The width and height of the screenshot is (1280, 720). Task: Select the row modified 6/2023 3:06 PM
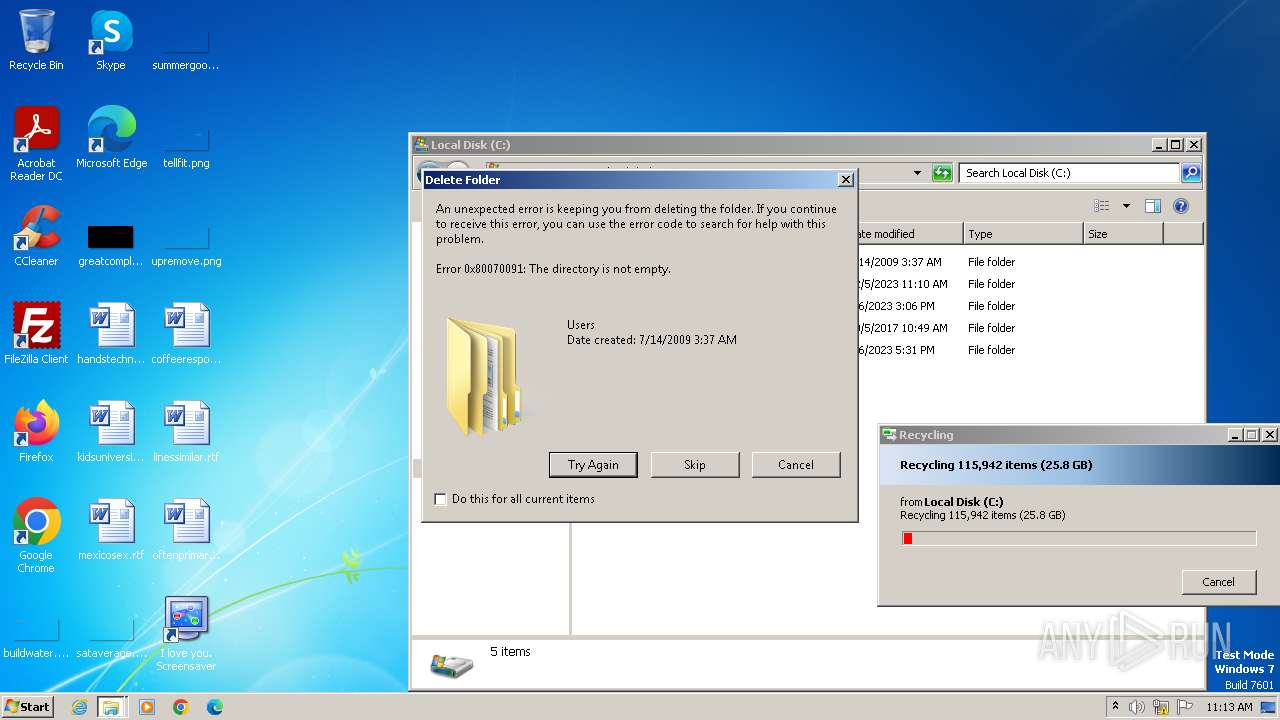point(1030,306)
